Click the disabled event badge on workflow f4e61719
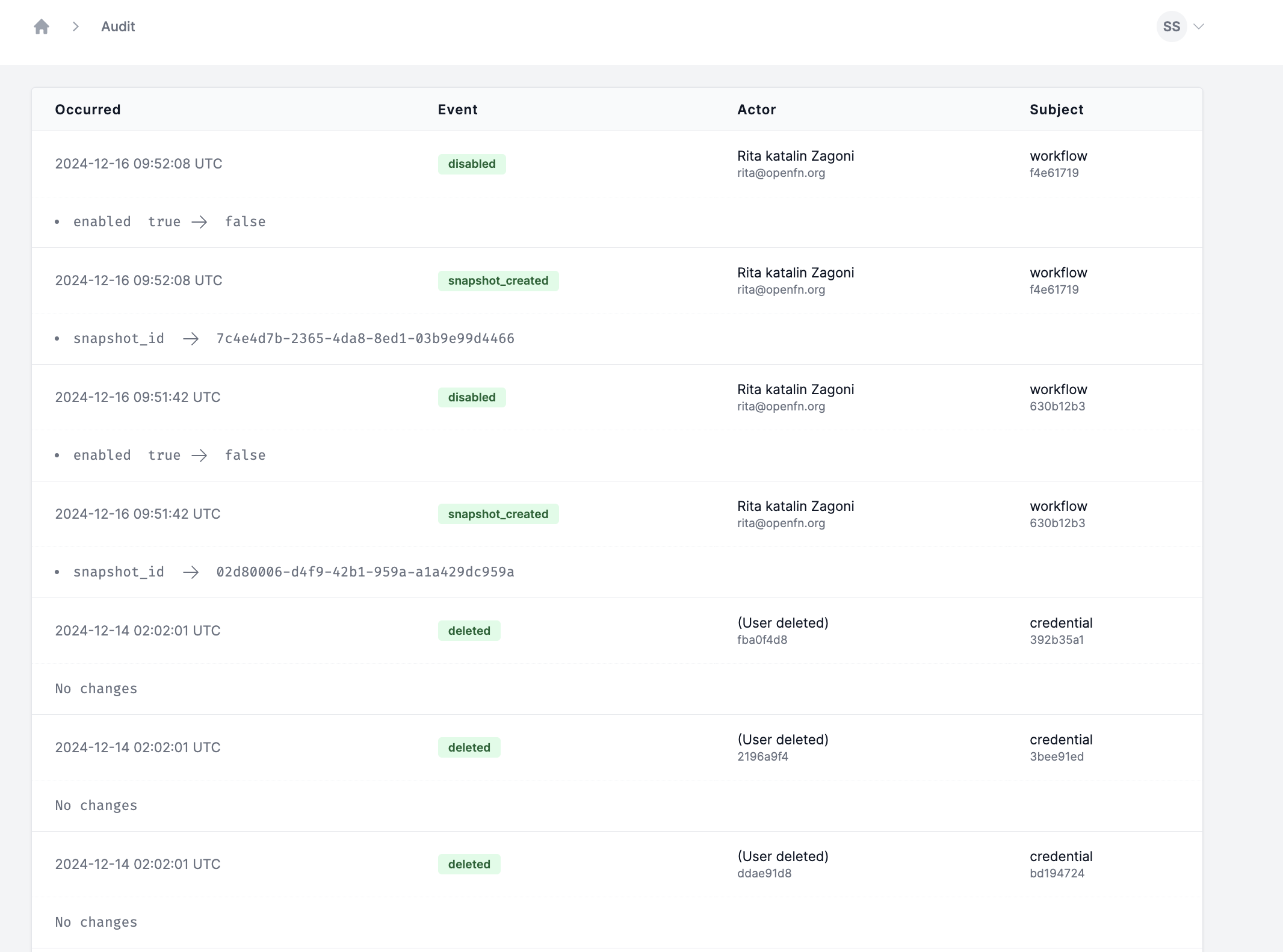This screenshot has height=952, width=1283. coord(471,164)
